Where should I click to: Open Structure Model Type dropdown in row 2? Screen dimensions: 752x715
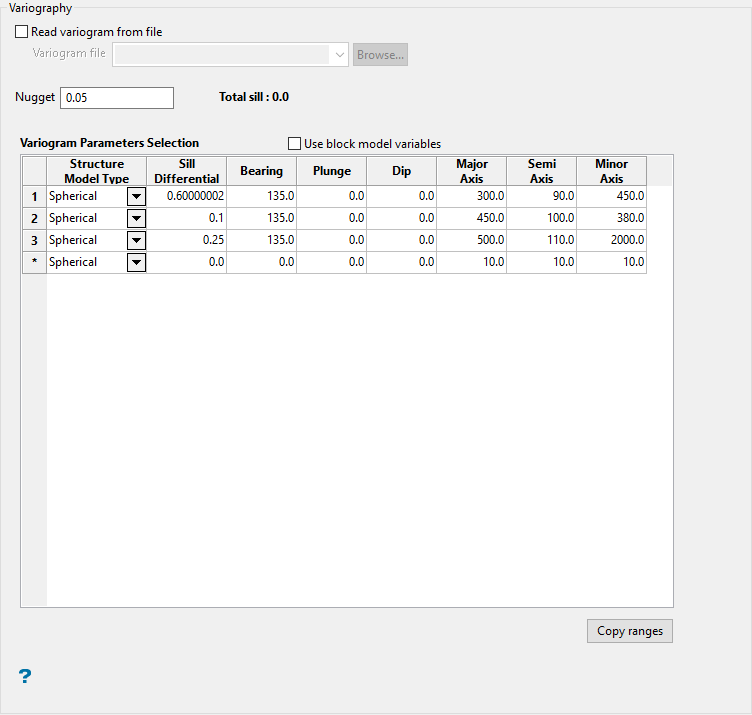click(136, 219)
